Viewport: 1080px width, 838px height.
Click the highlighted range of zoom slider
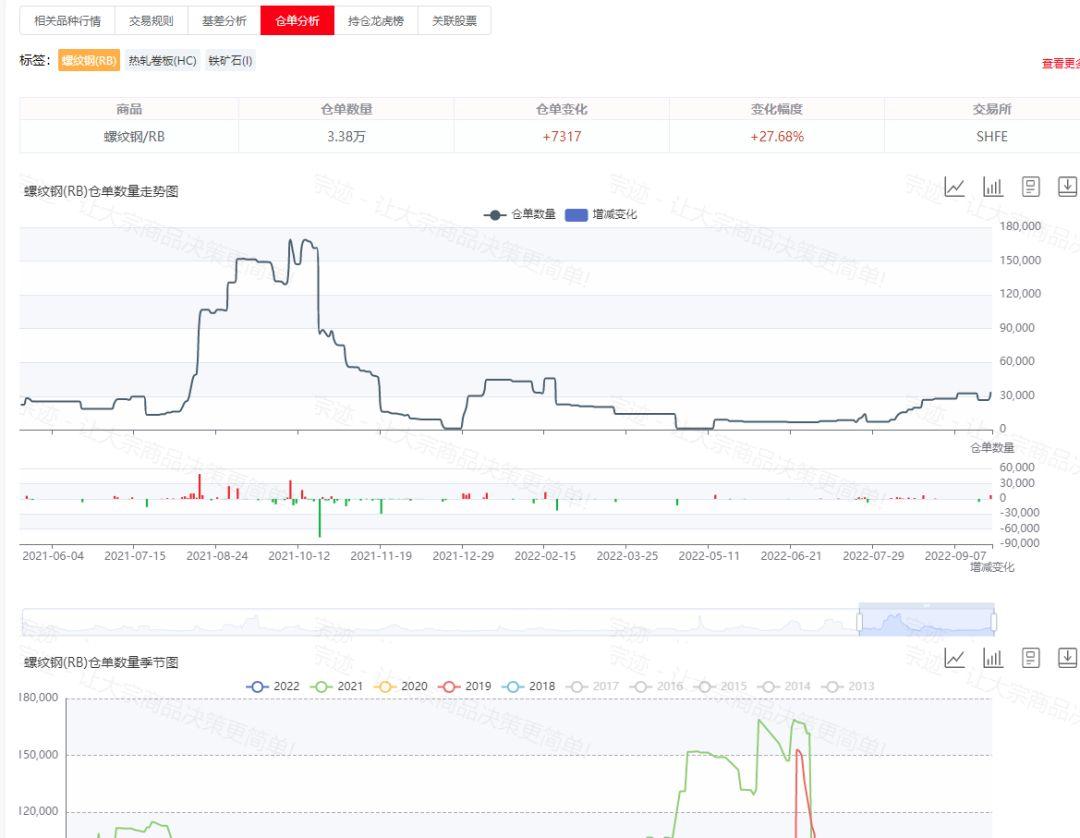coord(926,622)
